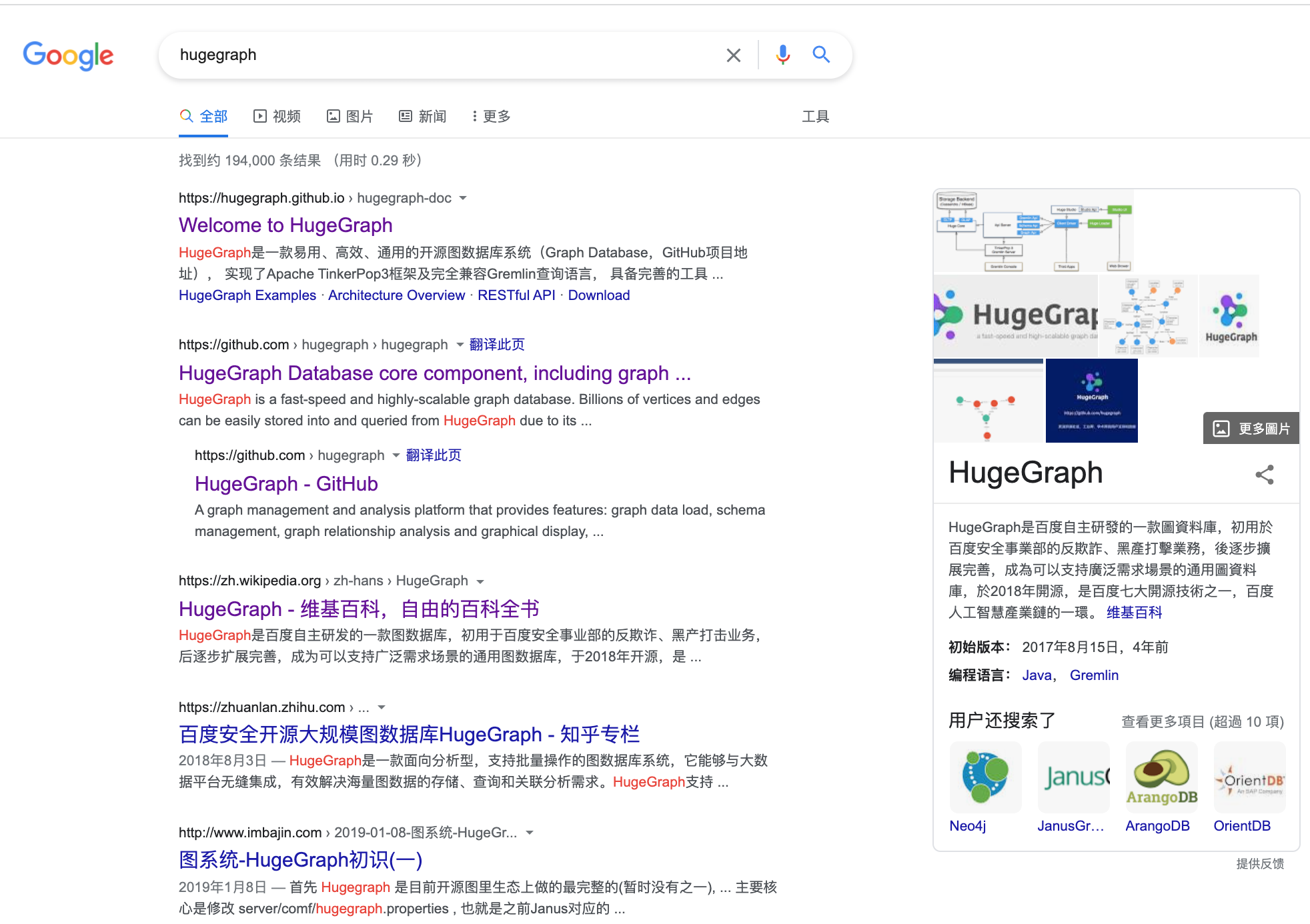Click the Google logo

coord(68,55)
